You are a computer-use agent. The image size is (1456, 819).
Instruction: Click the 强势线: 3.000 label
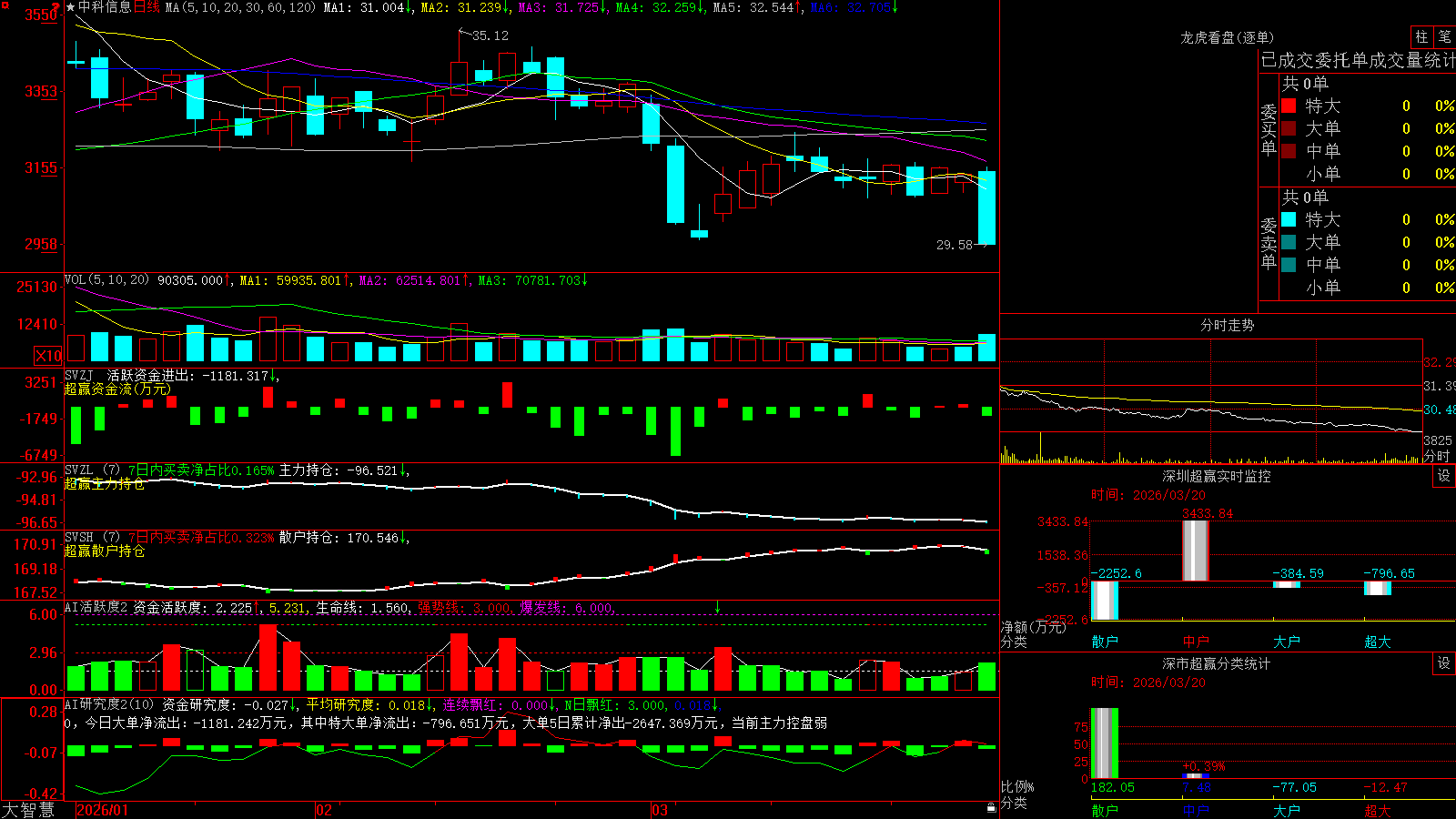pyautogui.click(x=465, y=607)
